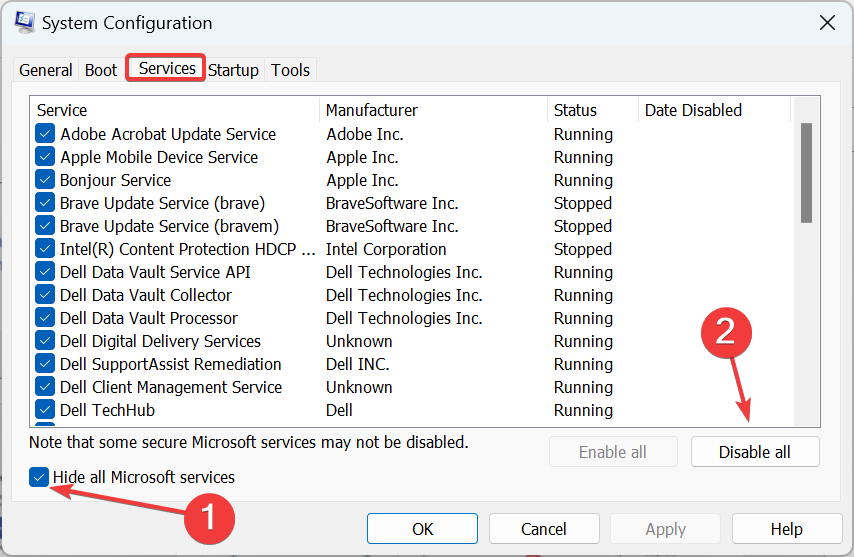Click the System Configuration title bar icon
The height and width of the screenshot is (557, 854).
[x=25, y=22]
